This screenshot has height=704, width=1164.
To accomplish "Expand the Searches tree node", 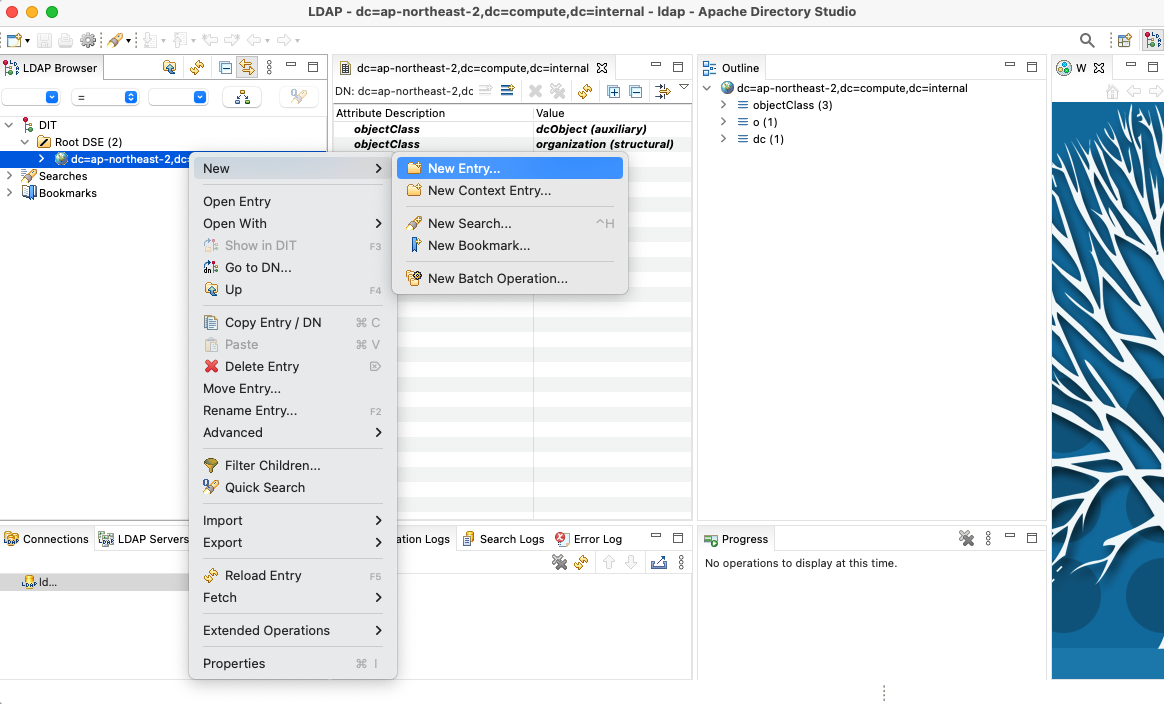I will [x=9, y=176].
